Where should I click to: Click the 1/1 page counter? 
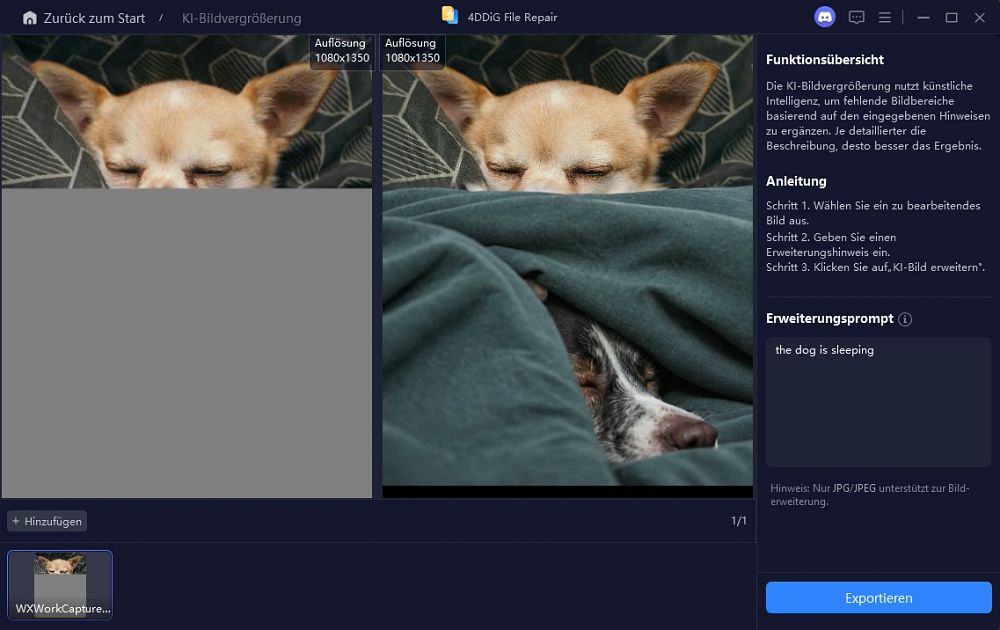click(x=739, y=521)
